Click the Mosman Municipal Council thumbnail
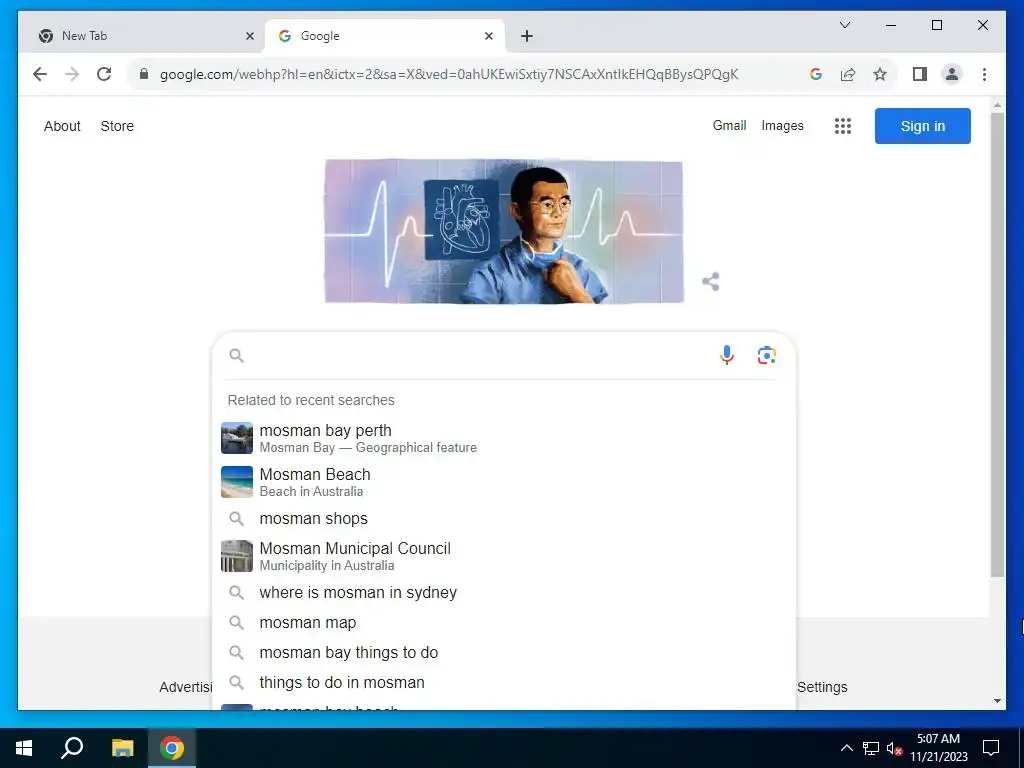 tap(236, 556)
